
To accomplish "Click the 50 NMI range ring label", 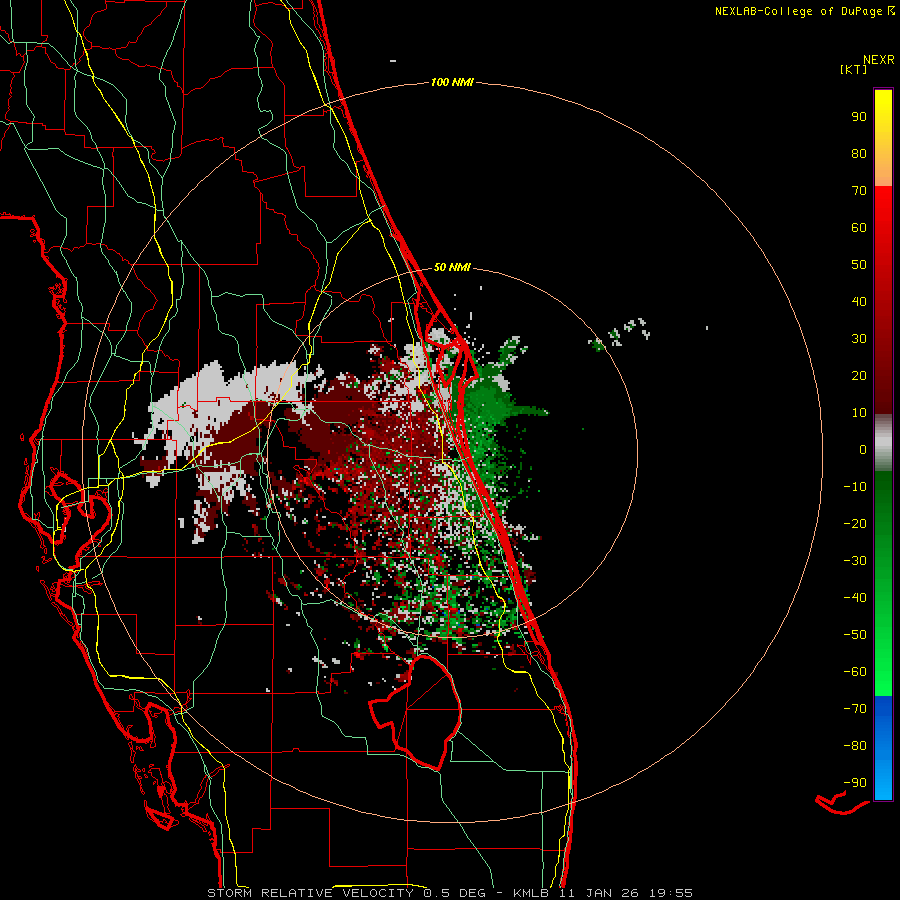I will click(452, 267).
